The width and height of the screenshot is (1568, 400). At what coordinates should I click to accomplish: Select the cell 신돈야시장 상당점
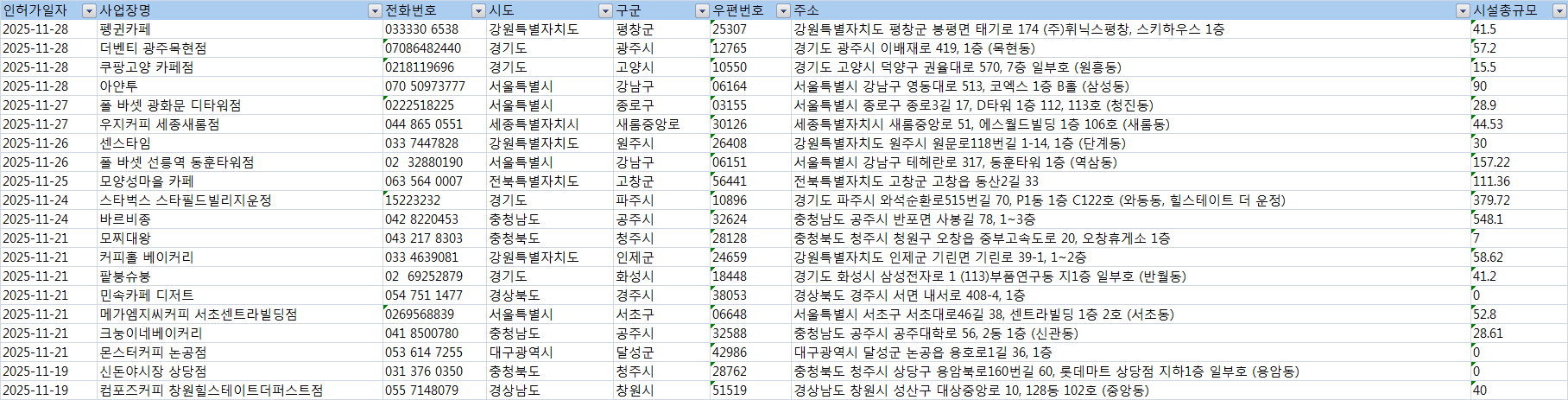pyautogui.click(x=239, y=371)
